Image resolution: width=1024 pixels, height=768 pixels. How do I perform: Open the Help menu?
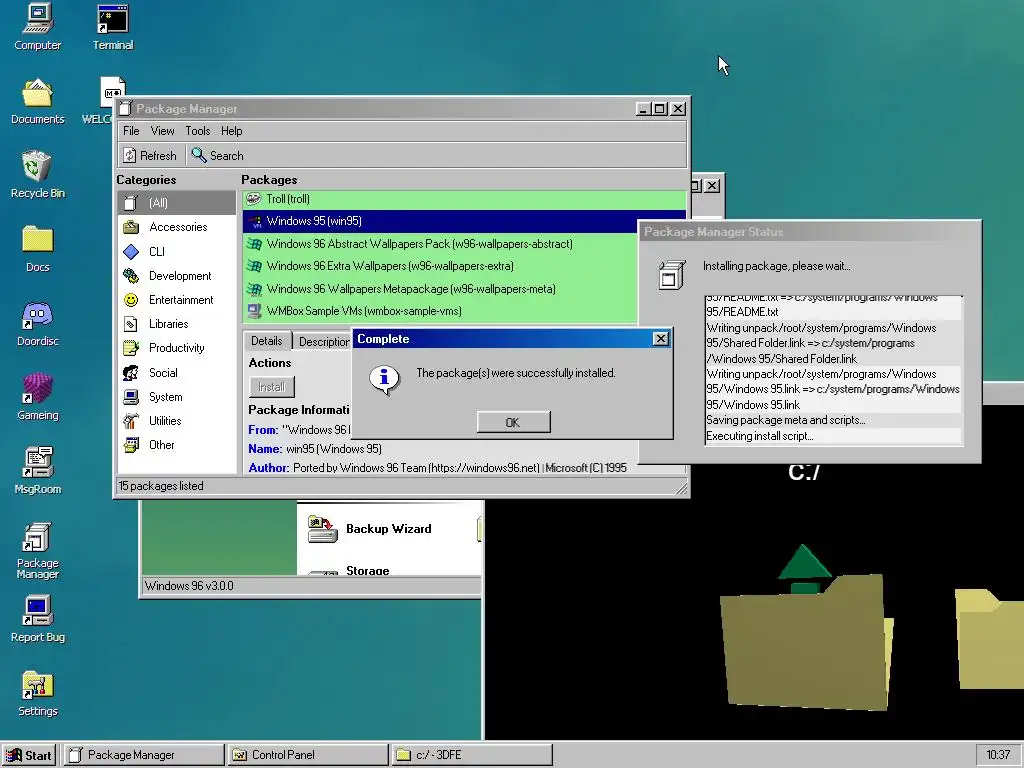(231, 131)
